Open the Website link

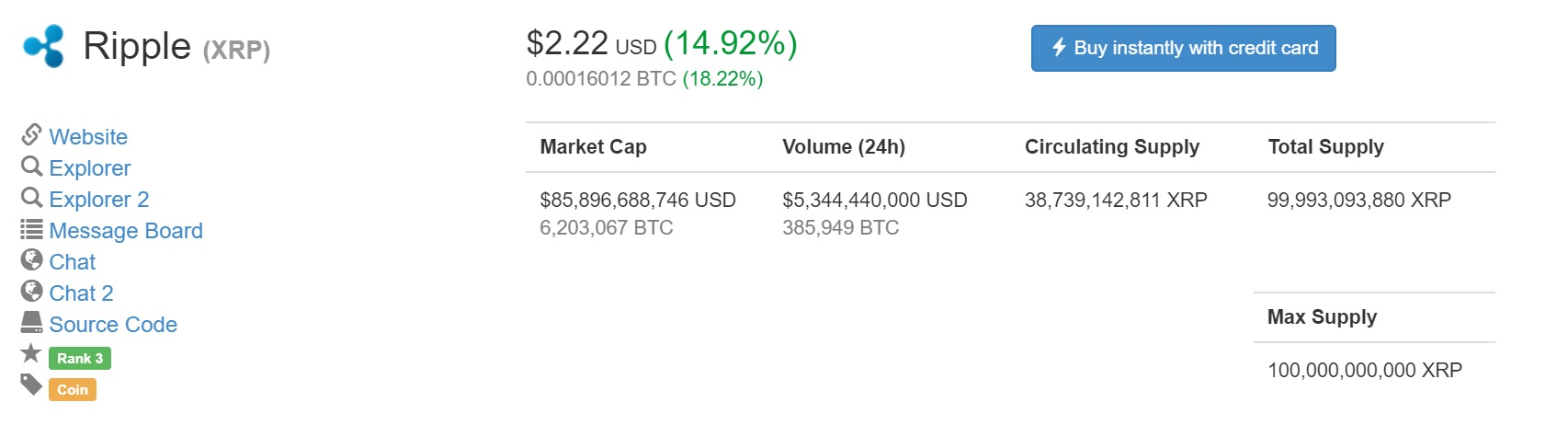click(88, 137)
